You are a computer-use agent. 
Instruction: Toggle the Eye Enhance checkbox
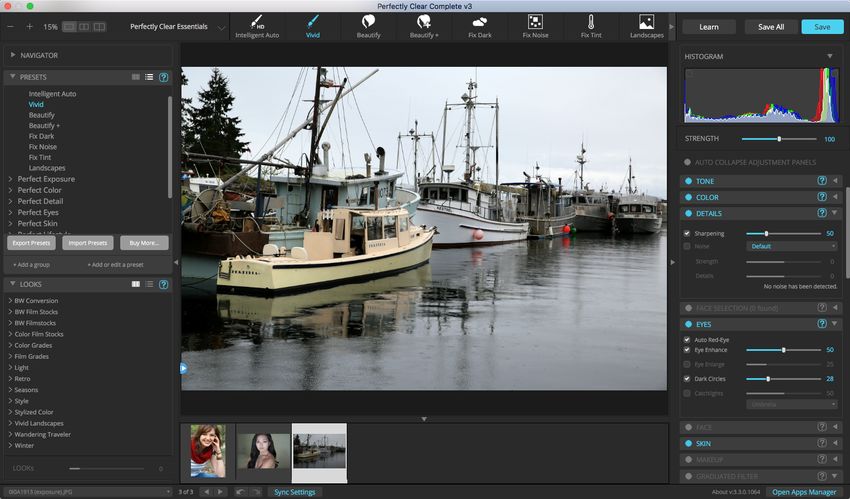[687, 349]
